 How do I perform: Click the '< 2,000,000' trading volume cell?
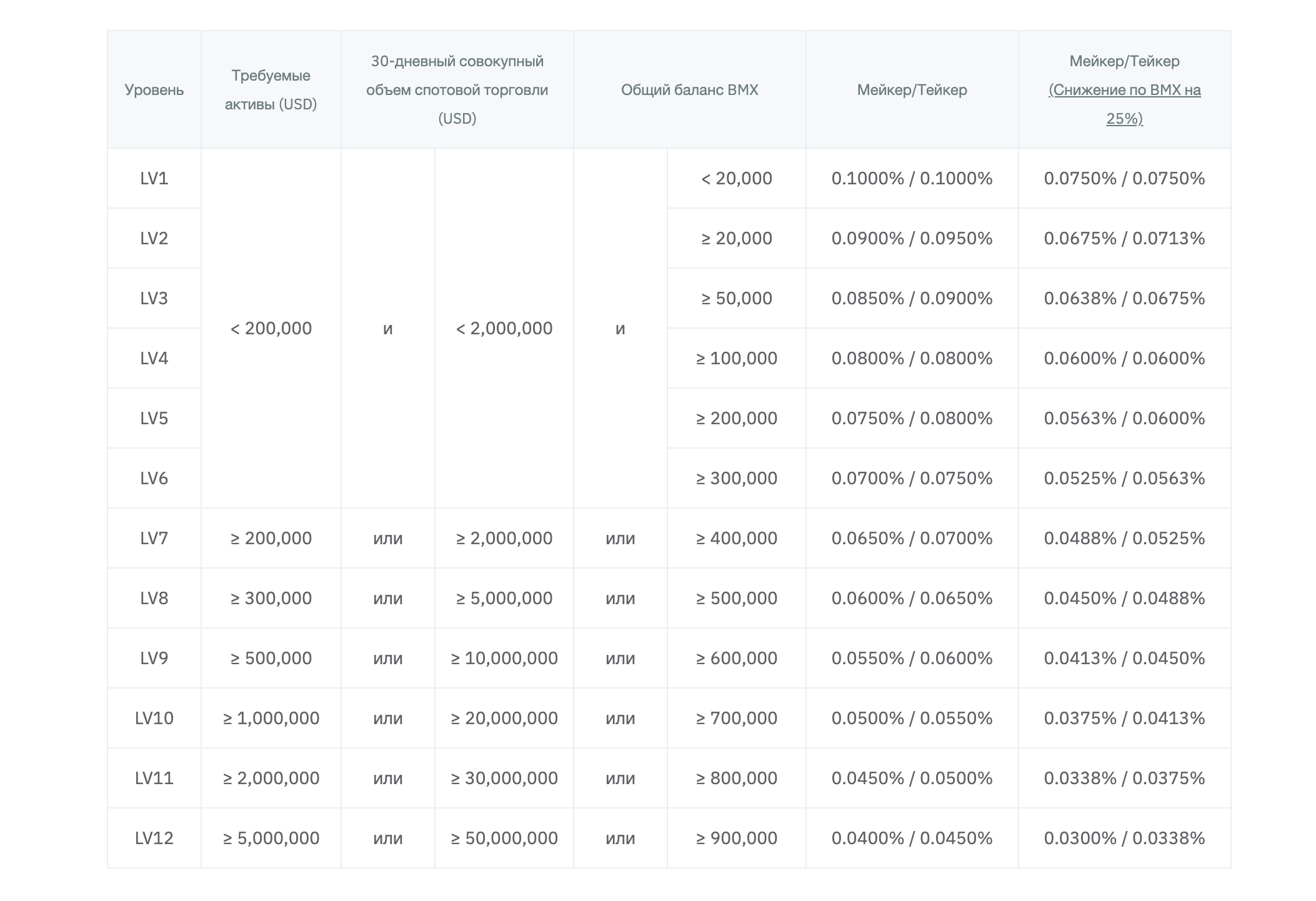click(504, 329)
